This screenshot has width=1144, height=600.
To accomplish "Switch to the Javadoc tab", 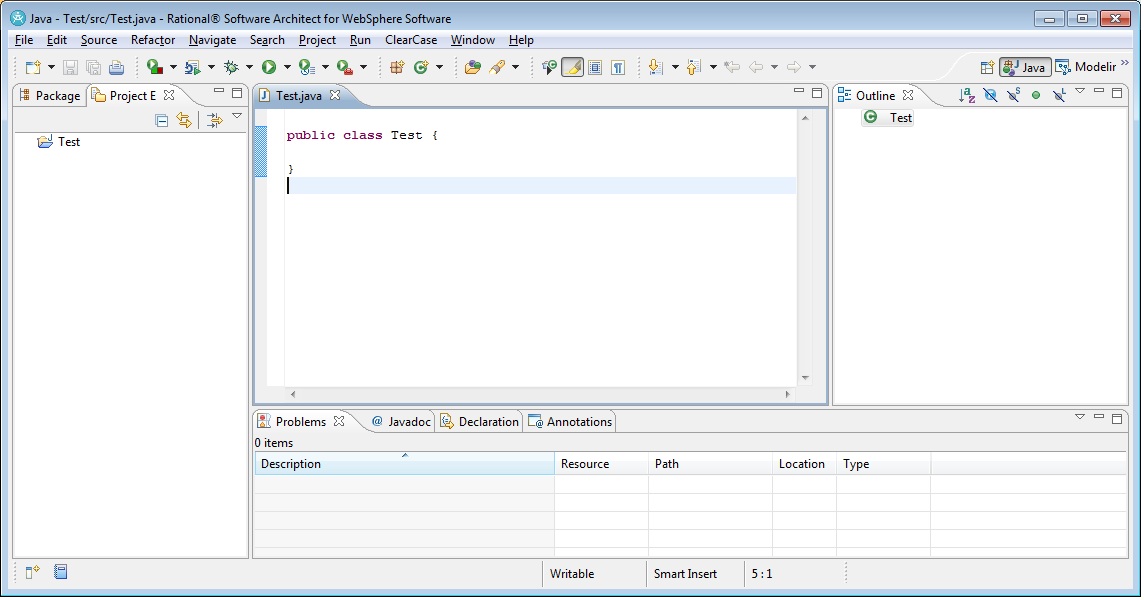I will (x=400, y=422).
